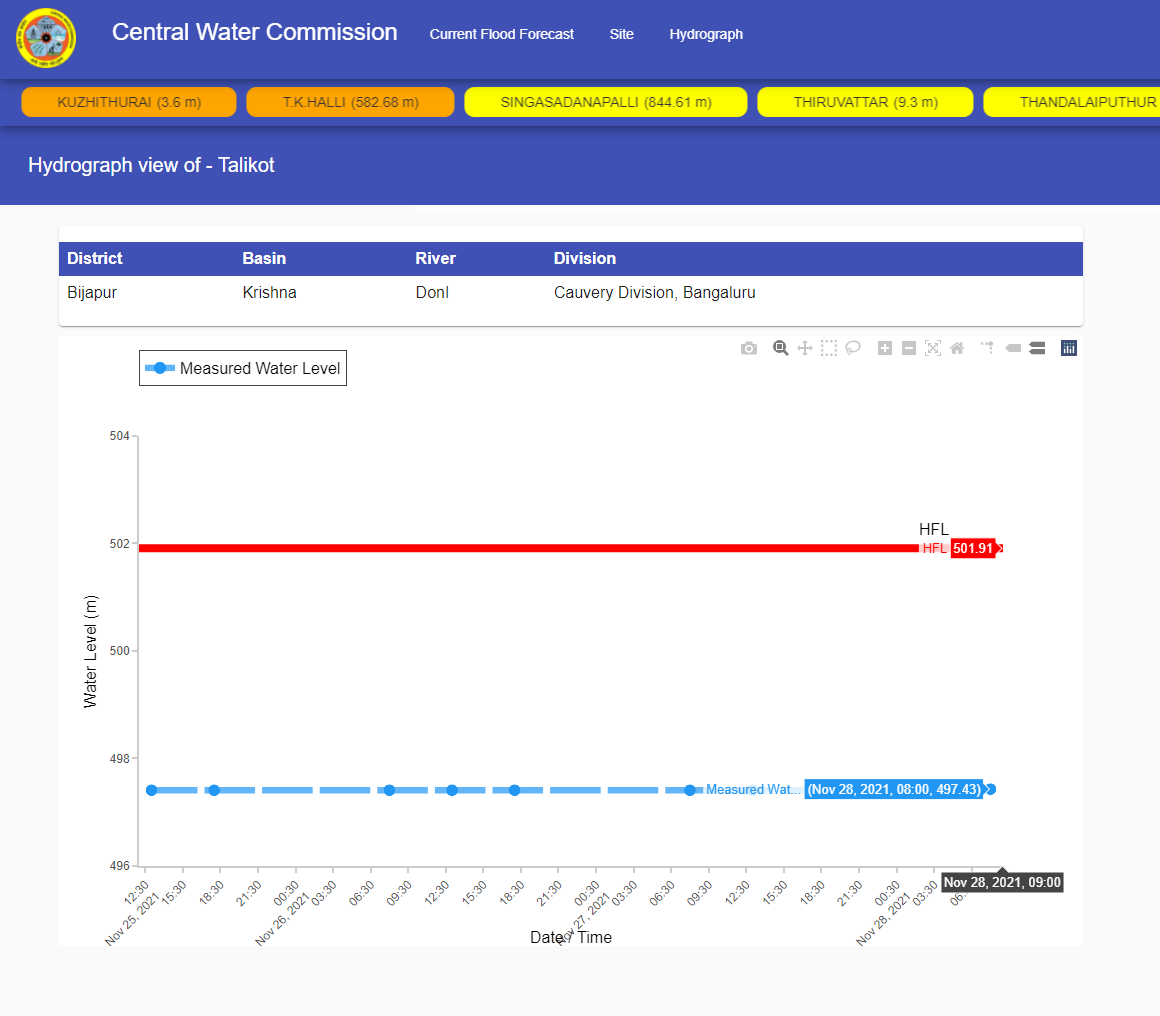This screenshot has width=1160, height=1016.
Task: Zoom in with the plus icon
Action: pyautogui.click(x=885, y=348)
